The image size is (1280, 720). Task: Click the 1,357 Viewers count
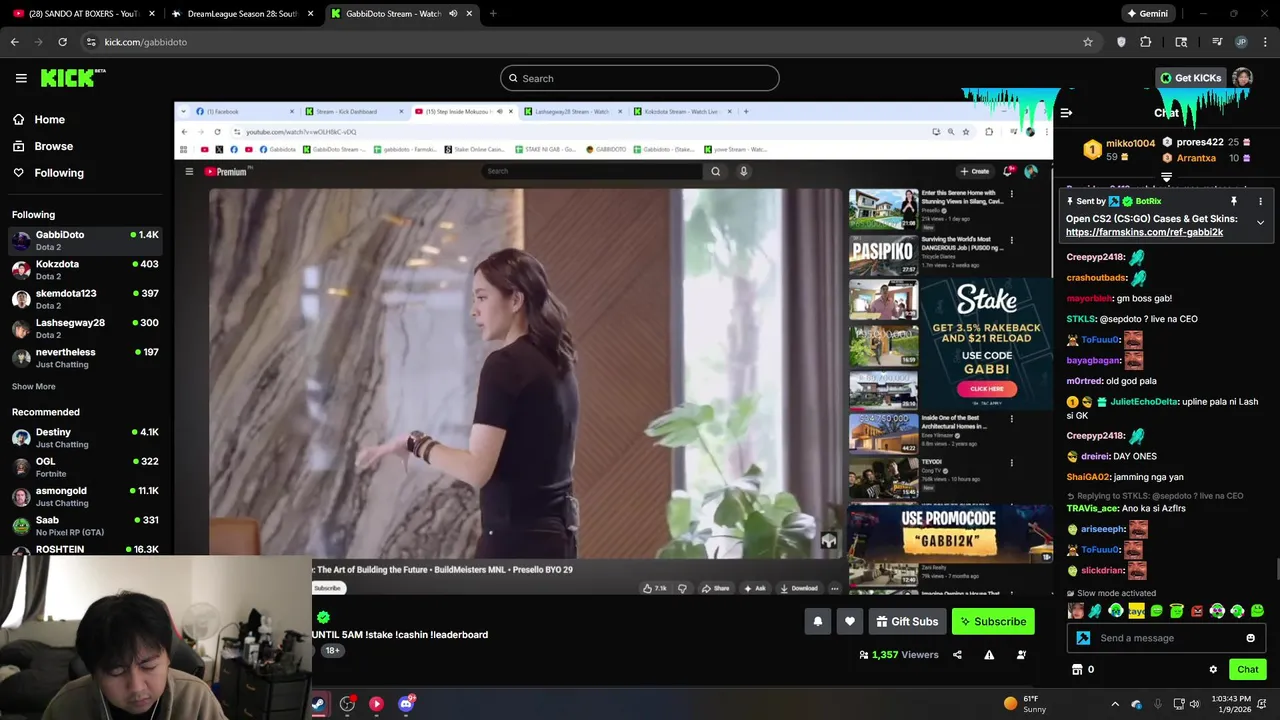[898, 655]
